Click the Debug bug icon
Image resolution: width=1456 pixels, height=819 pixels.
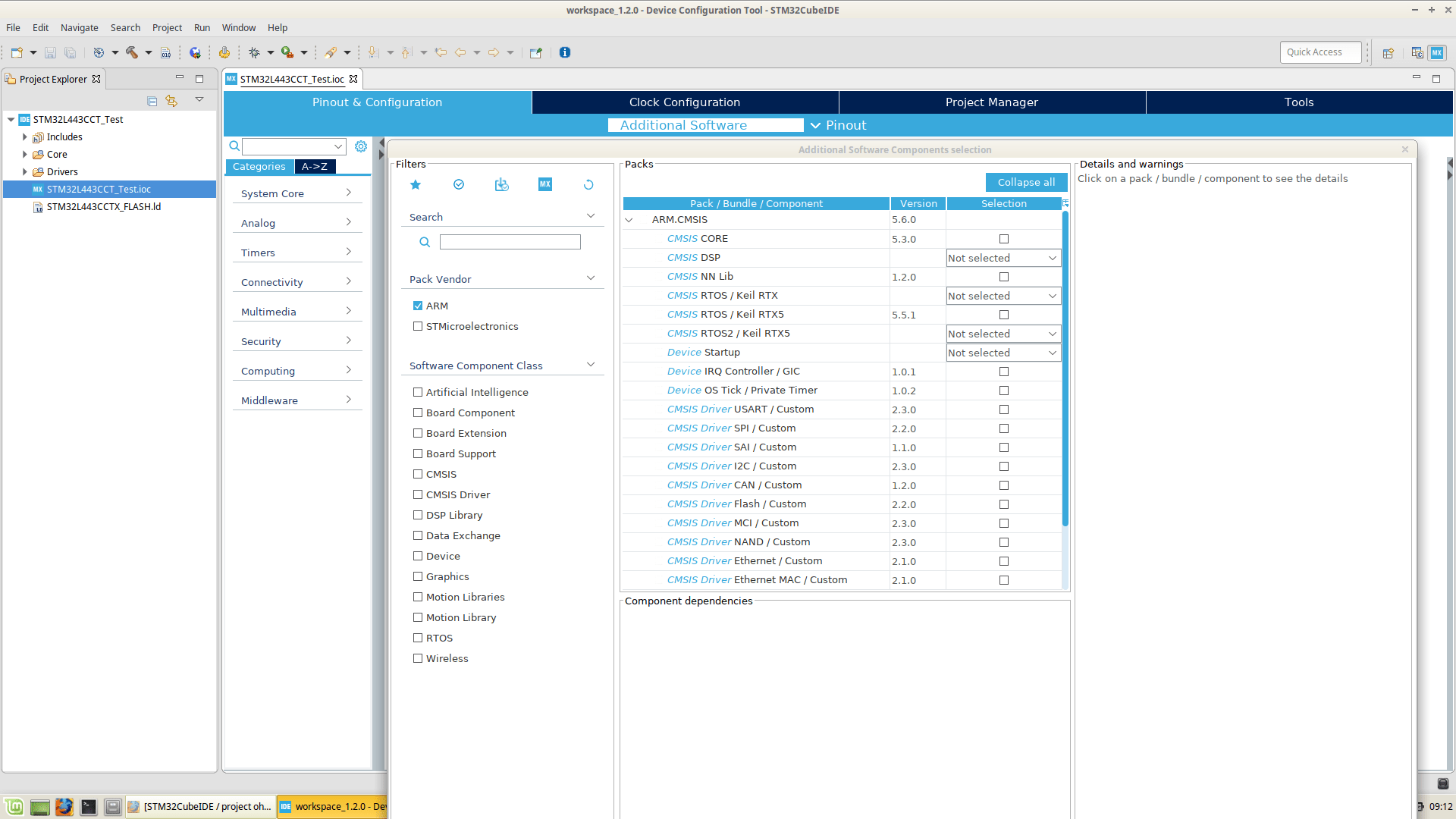pos(255,52)
